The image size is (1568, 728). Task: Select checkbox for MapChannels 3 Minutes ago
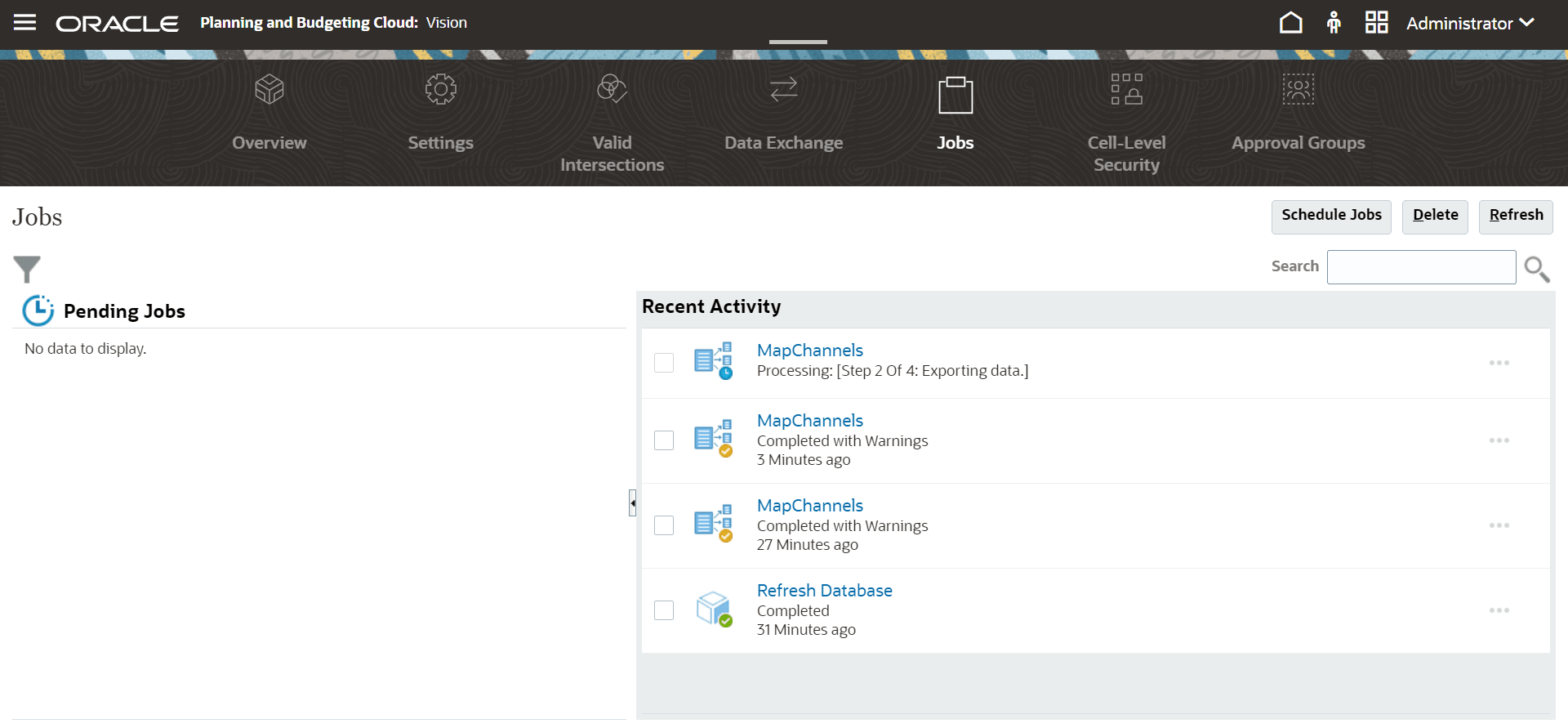click(x=664, y=440)
